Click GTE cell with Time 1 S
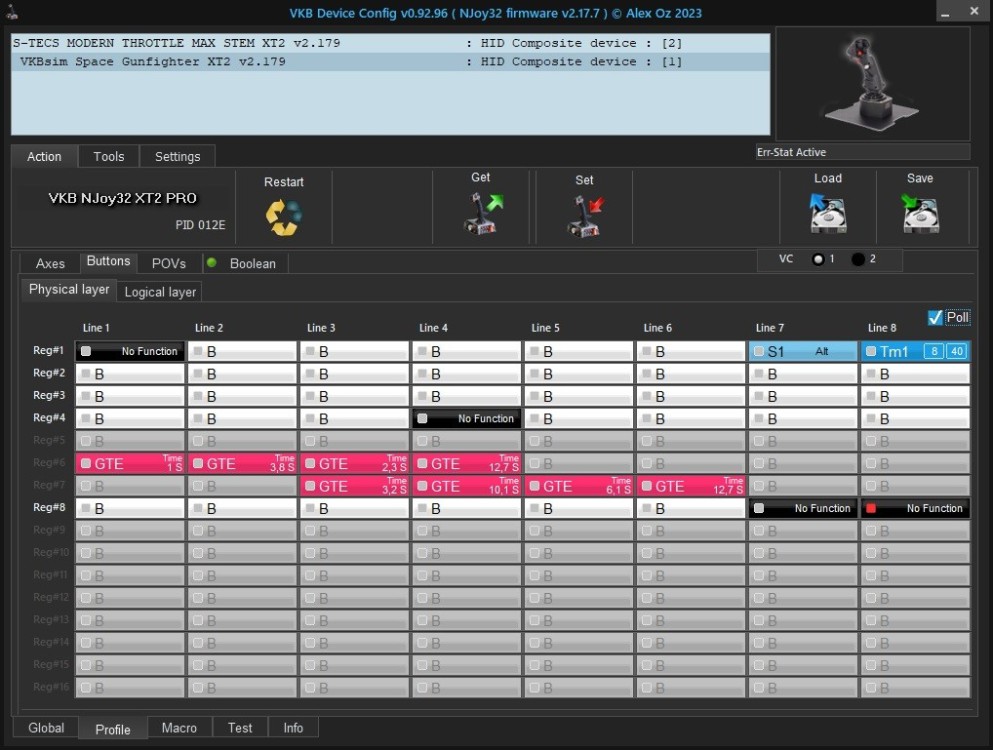This screenshot has height=750, width=993. (130, 464)
